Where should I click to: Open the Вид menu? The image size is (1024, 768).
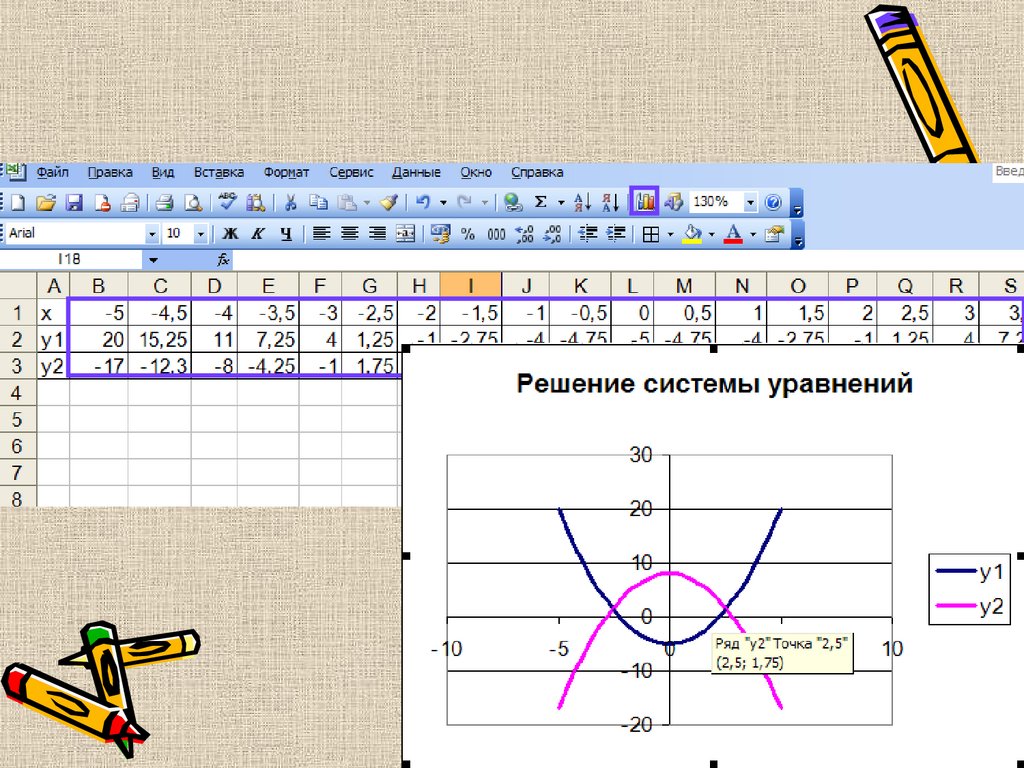163,172
